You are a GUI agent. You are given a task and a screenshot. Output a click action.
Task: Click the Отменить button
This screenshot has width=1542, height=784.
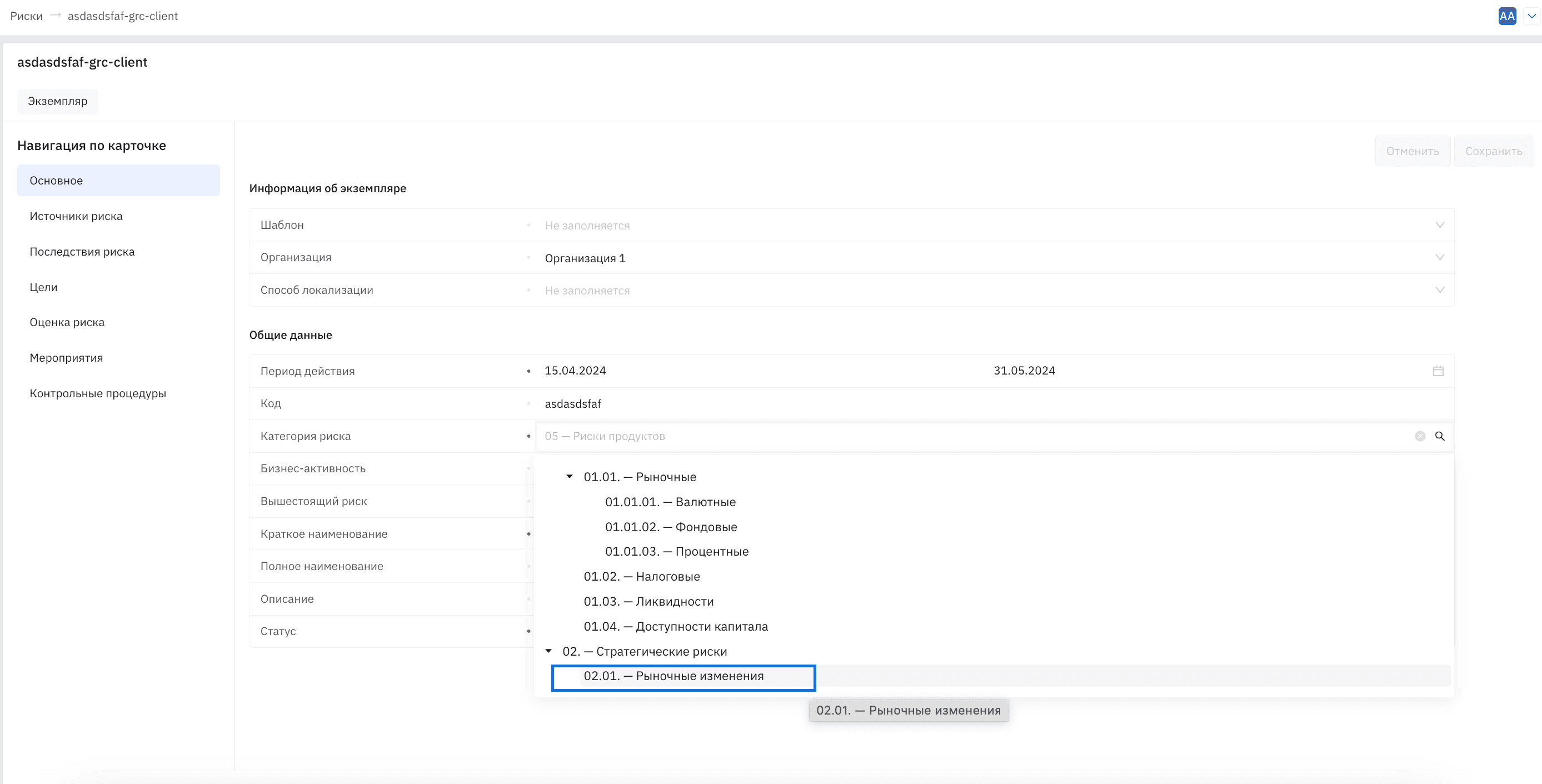tap(1413, 152)
